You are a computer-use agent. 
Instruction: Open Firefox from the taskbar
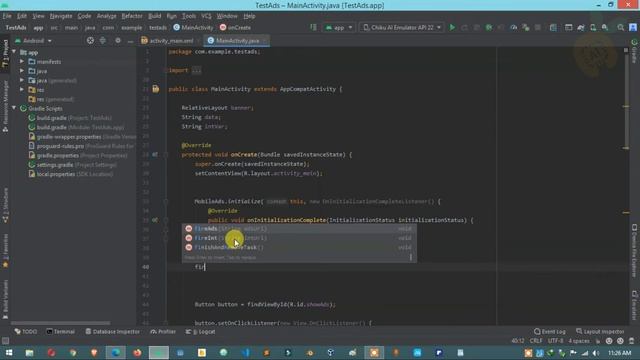tap(137, 353)
